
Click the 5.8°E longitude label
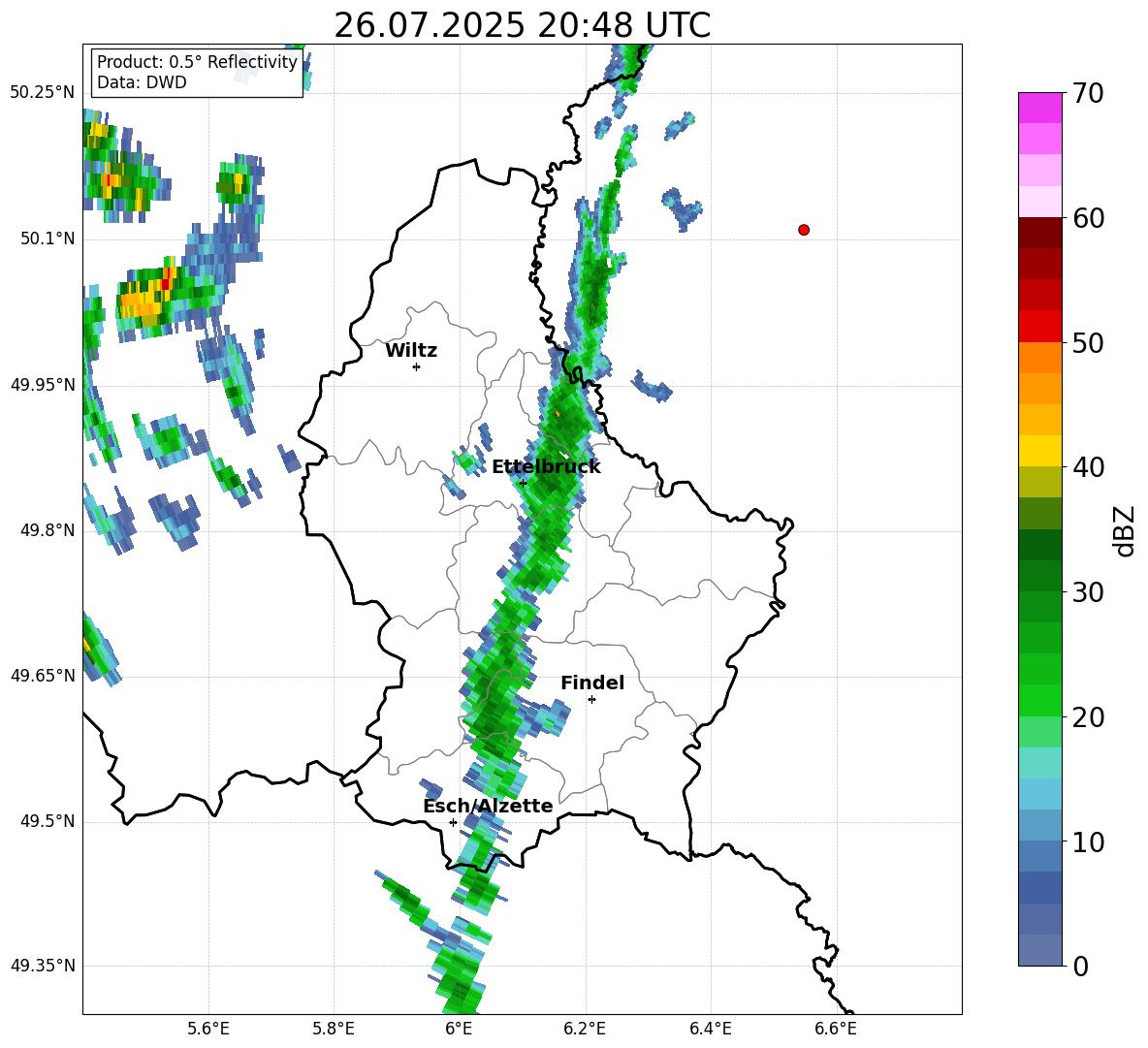click(x=334, y=1029)
